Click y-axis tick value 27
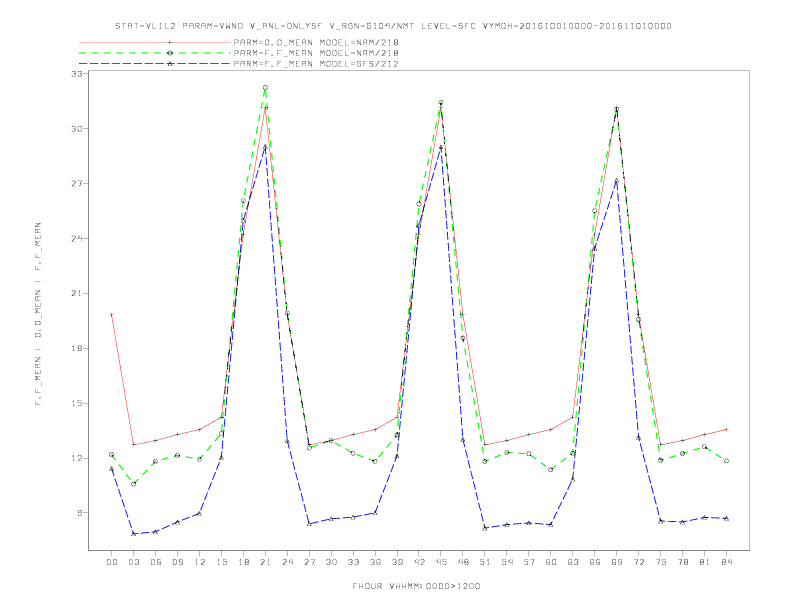 (77, 184)
